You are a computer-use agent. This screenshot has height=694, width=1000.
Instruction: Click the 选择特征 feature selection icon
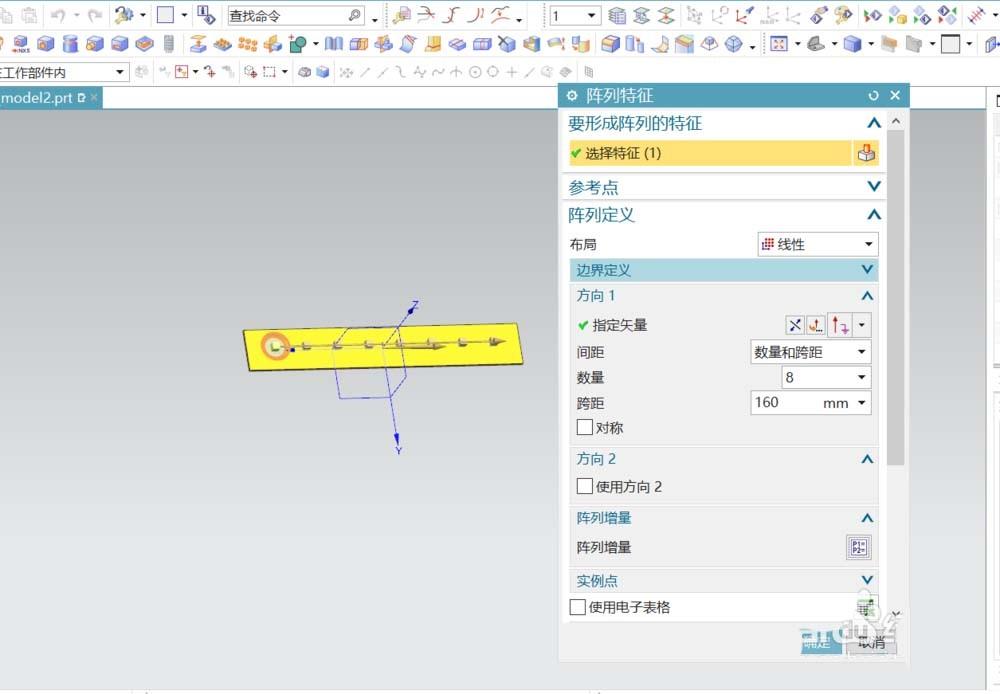point(866,153)
